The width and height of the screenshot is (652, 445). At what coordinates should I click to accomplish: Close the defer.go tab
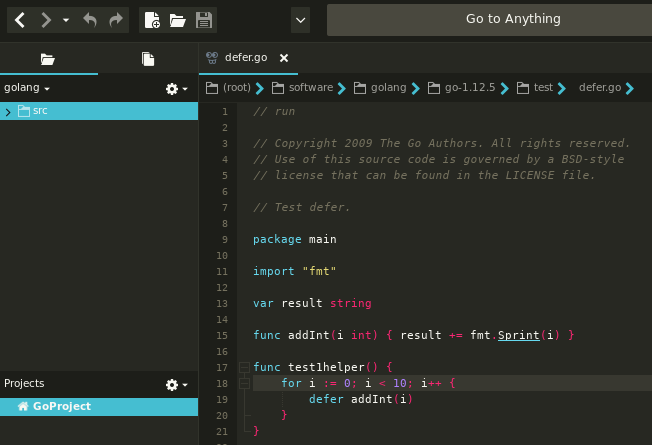click(284, 58)
